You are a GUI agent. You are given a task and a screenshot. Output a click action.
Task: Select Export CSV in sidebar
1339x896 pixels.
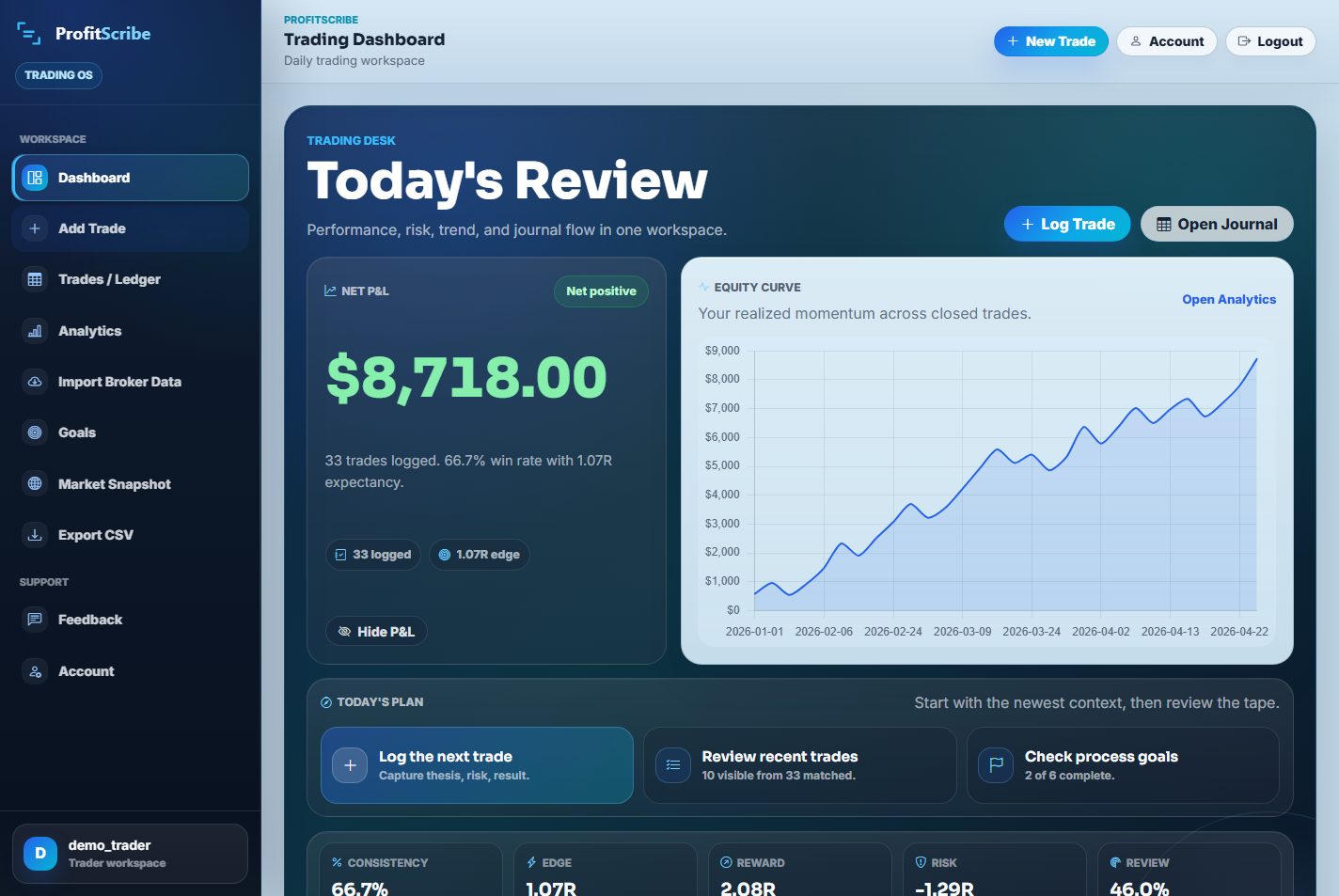pos(130,535)
